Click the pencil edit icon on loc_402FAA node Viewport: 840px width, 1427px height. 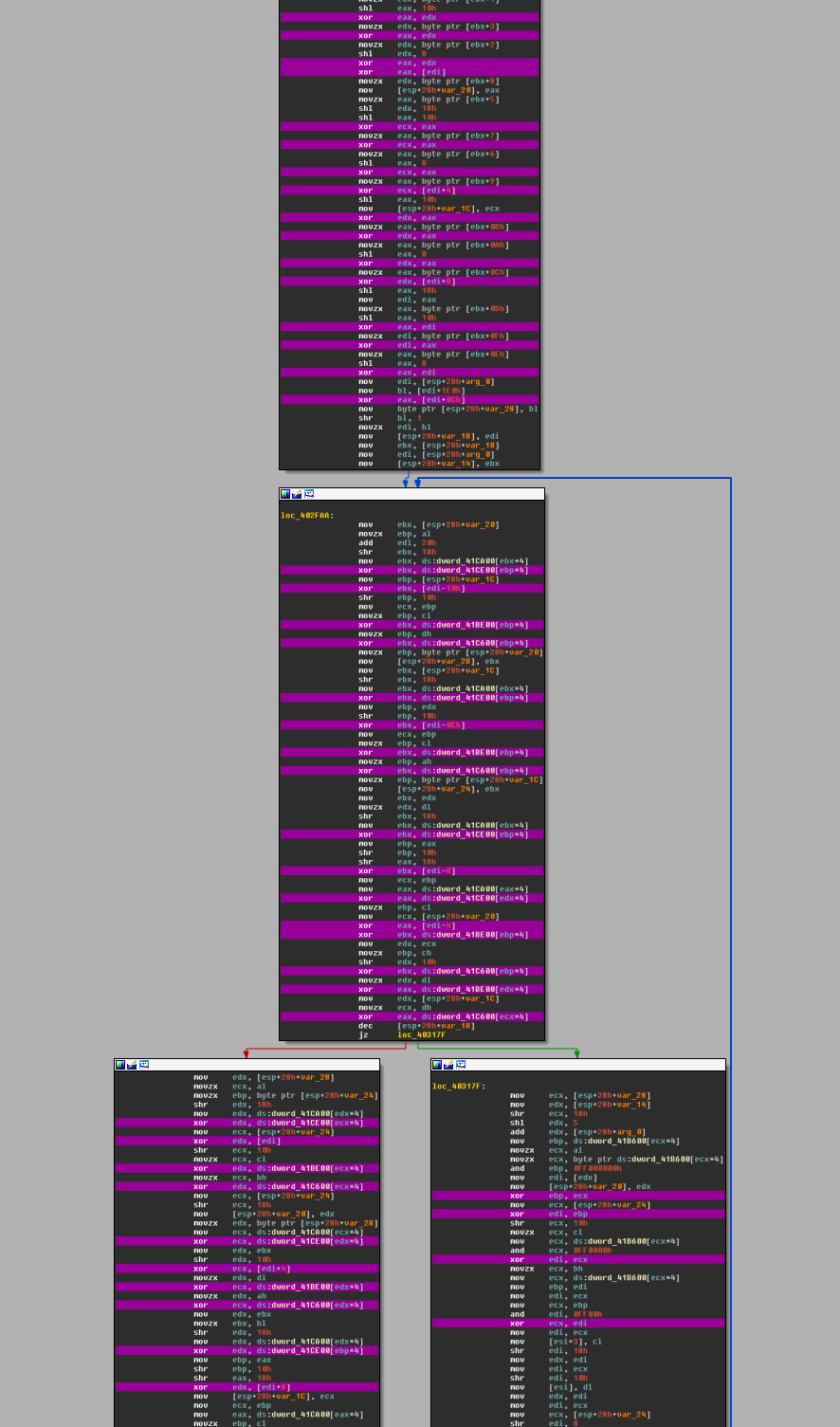coord(297,494)
